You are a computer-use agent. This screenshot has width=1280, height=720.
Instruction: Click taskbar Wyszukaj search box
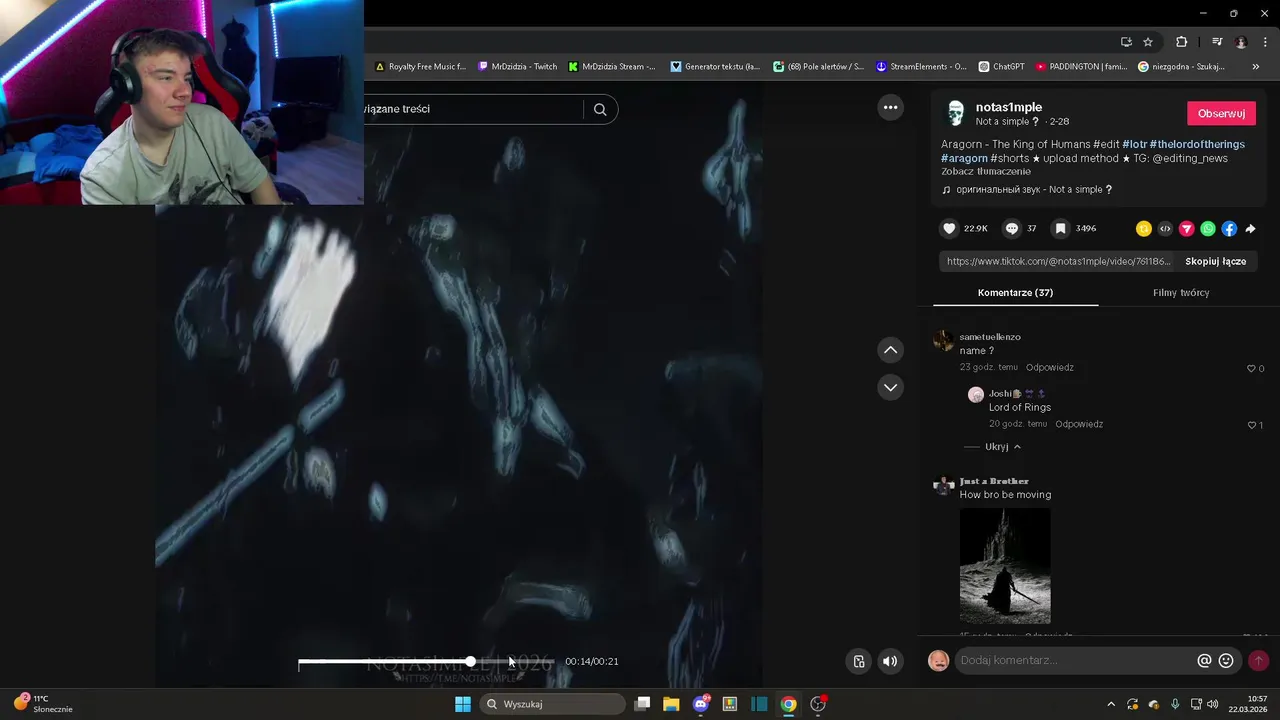(552, 704)
